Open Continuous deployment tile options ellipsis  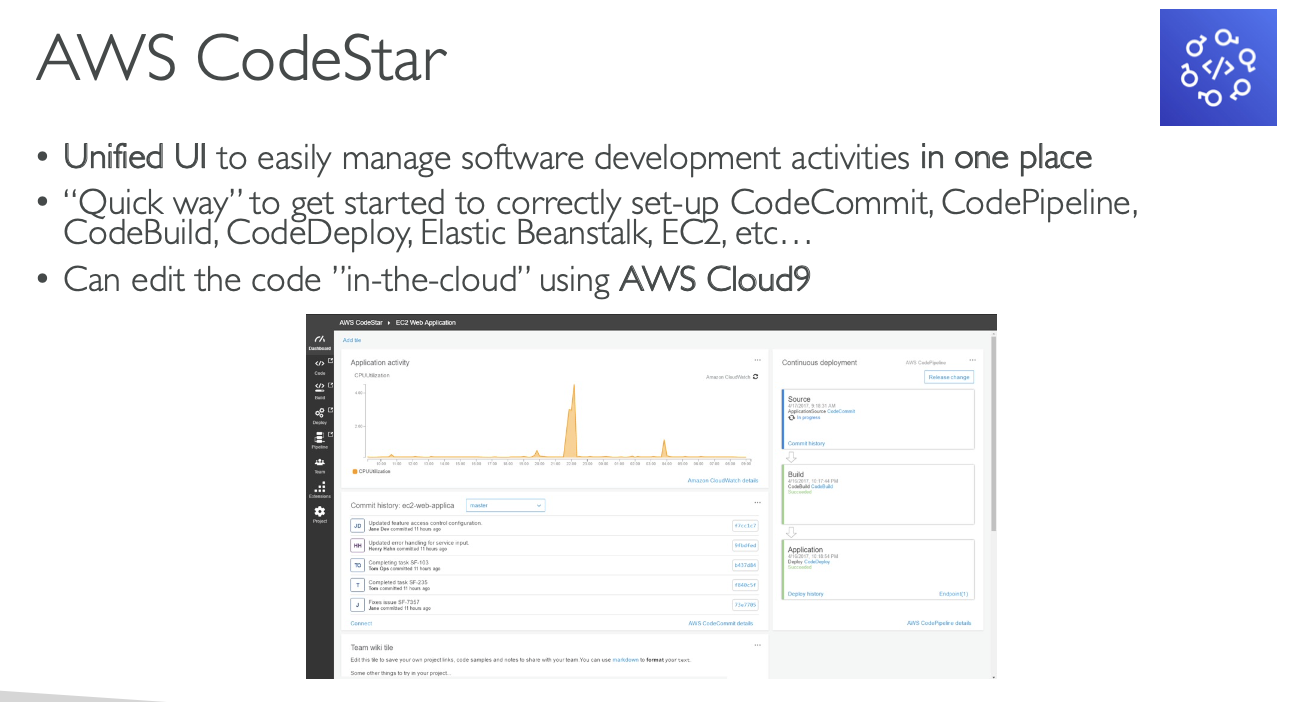(972, 361)
